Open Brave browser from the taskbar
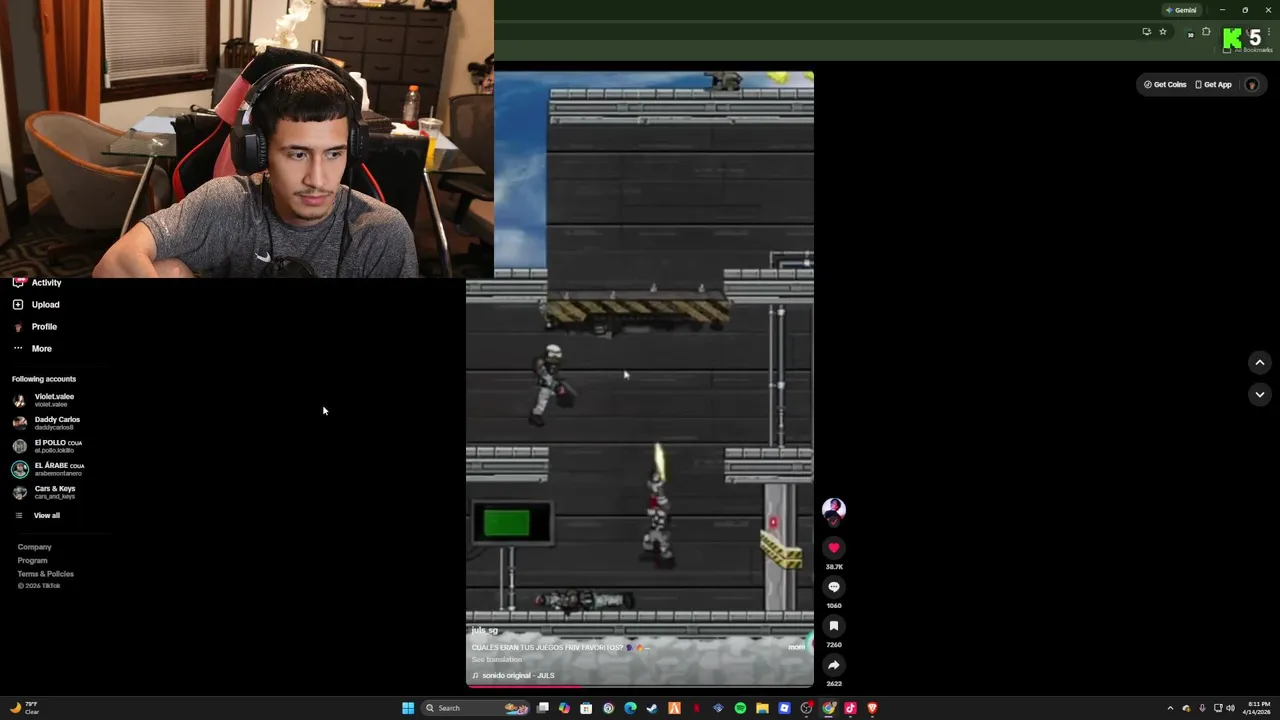 click(x=872, y=708)
